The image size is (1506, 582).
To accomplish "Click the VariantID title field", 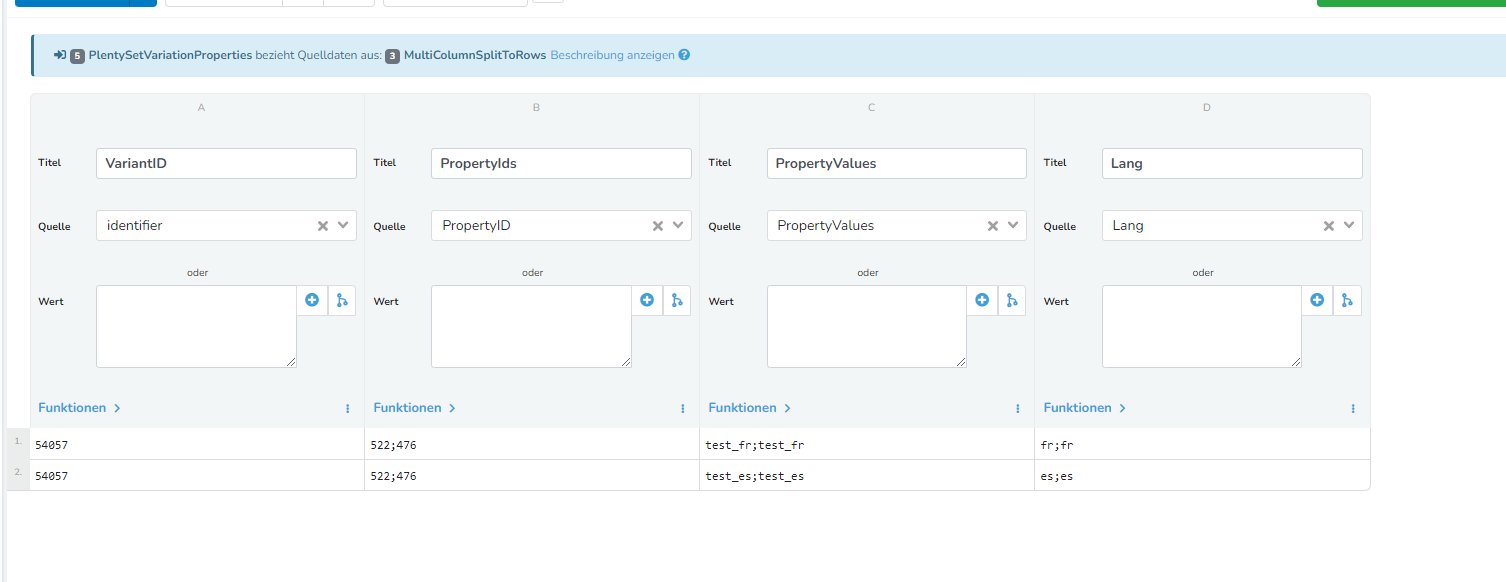I will pos(226,163).
